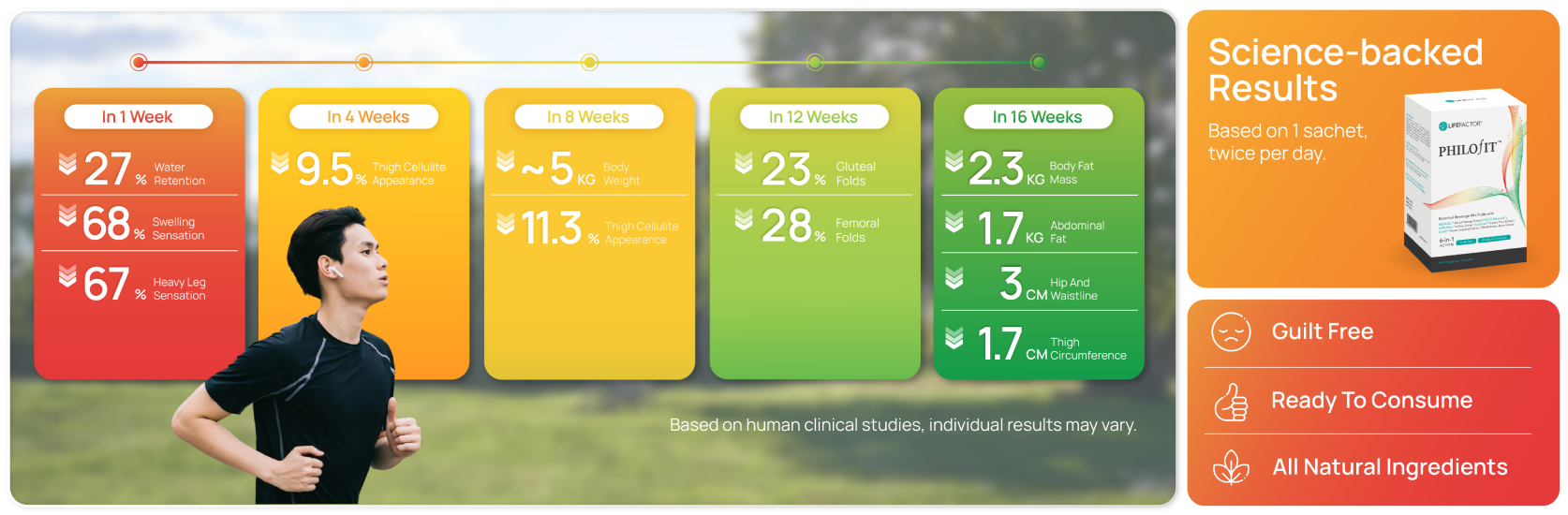Click the Science-backed Results heading
The height and width of the screenshot is (515, 1568).
click(1345, 70)
